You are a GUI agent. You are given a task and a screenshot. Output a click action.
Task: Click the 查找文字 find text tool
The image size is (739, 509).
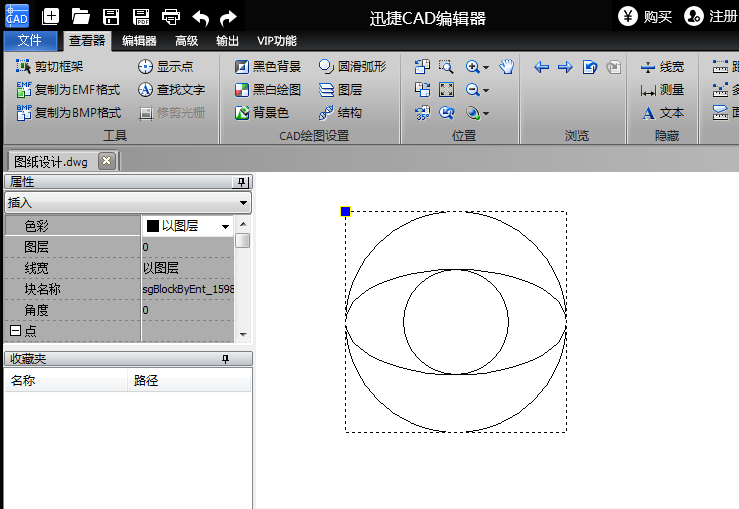(170, 90)
